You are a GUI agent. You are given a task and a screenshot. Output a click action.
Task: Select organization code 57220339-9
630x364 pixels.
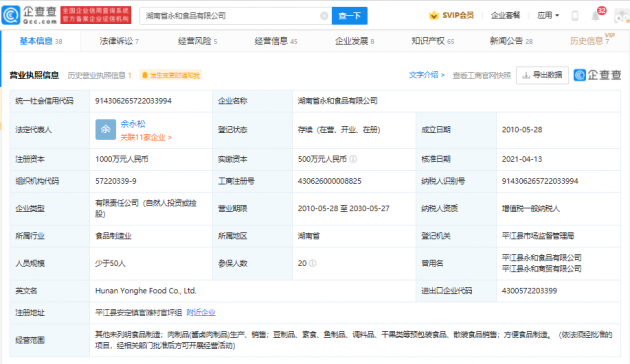click(115, 181)
